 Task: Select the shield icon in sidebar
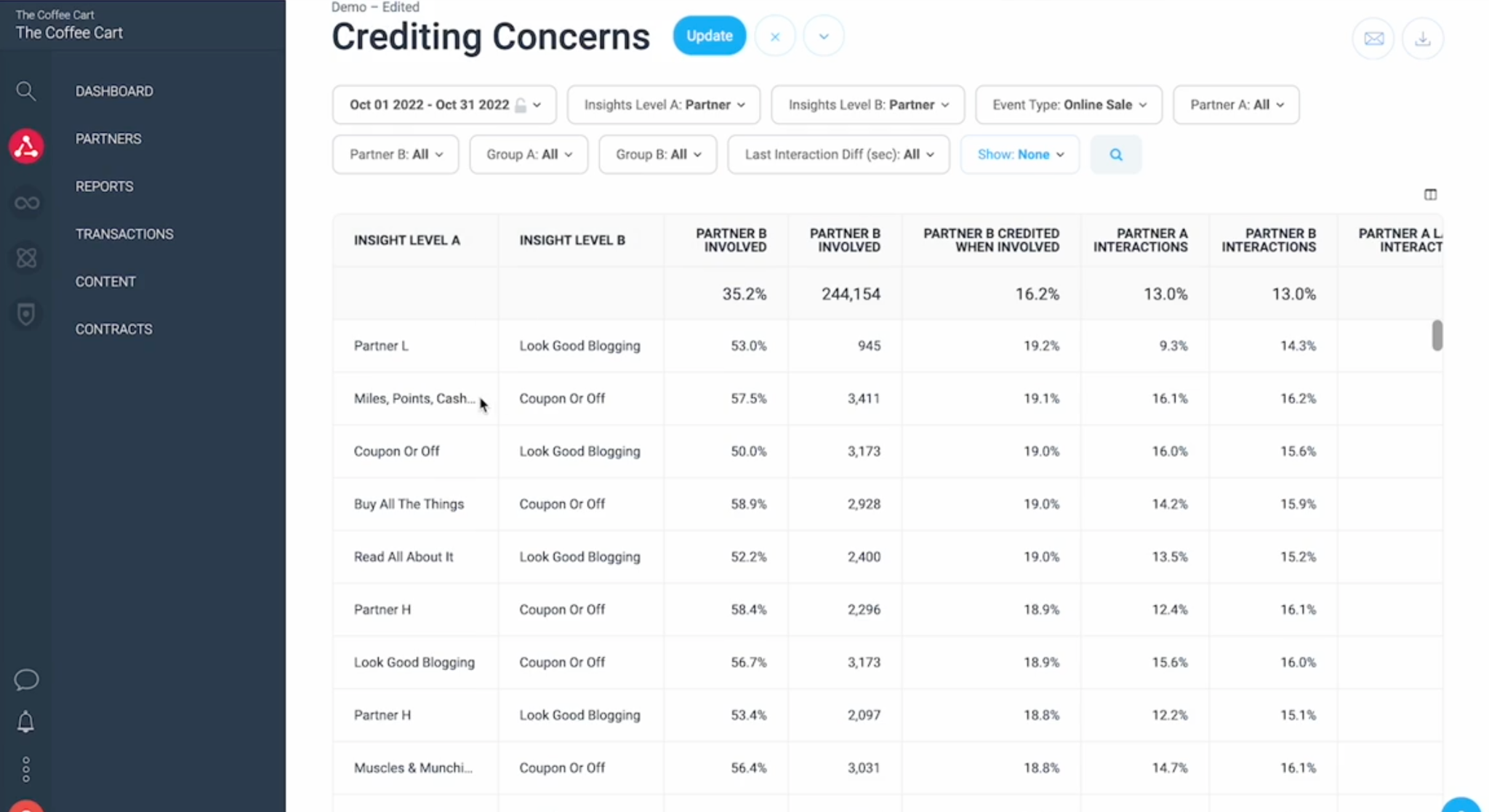26,314
